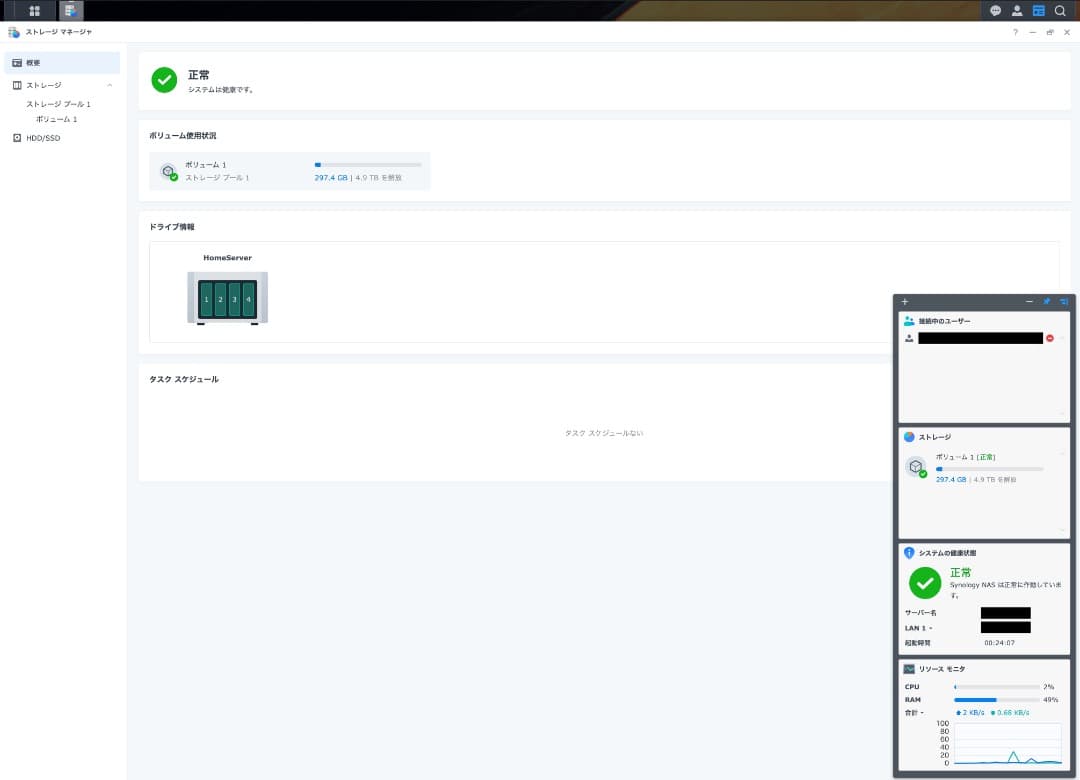
Task: Open the LAN 1 dropdown in health widget
Action: [x=927, y=628]
